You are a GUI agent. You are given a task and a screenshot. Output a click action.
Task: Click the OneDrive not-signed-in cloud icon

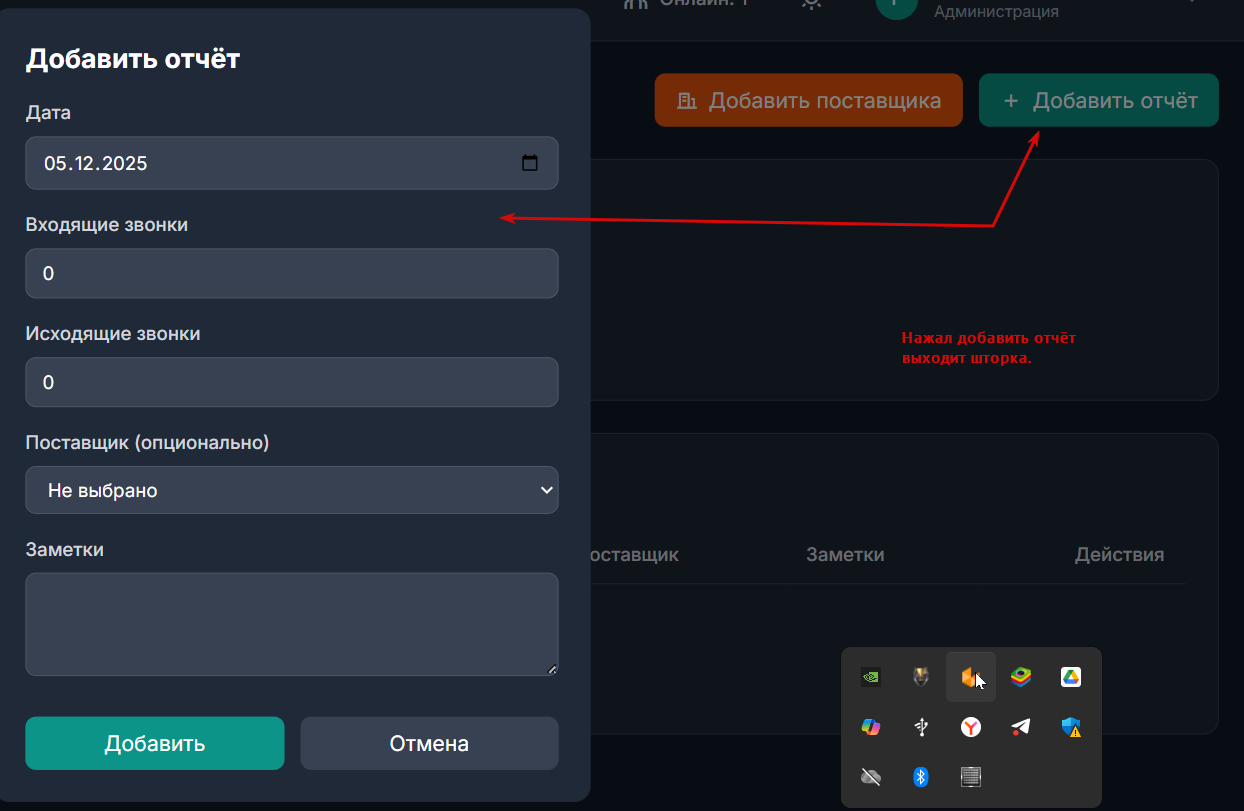click(x=871, y=776)
